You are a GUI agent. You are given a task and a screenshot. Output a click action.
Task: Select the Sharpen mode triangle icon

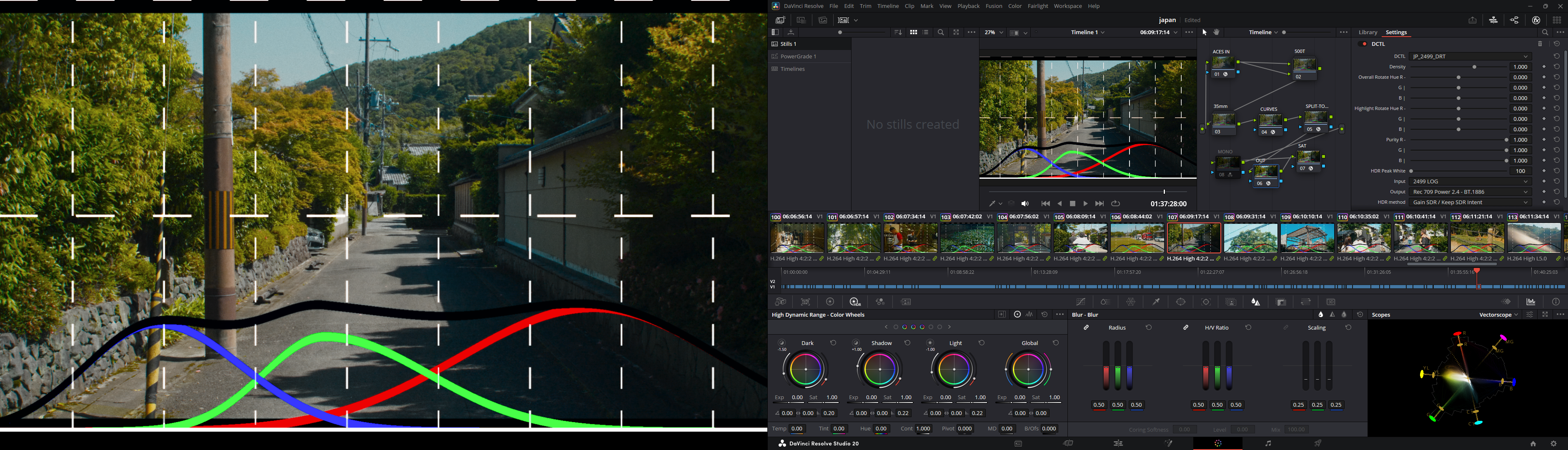[1333, 315]
